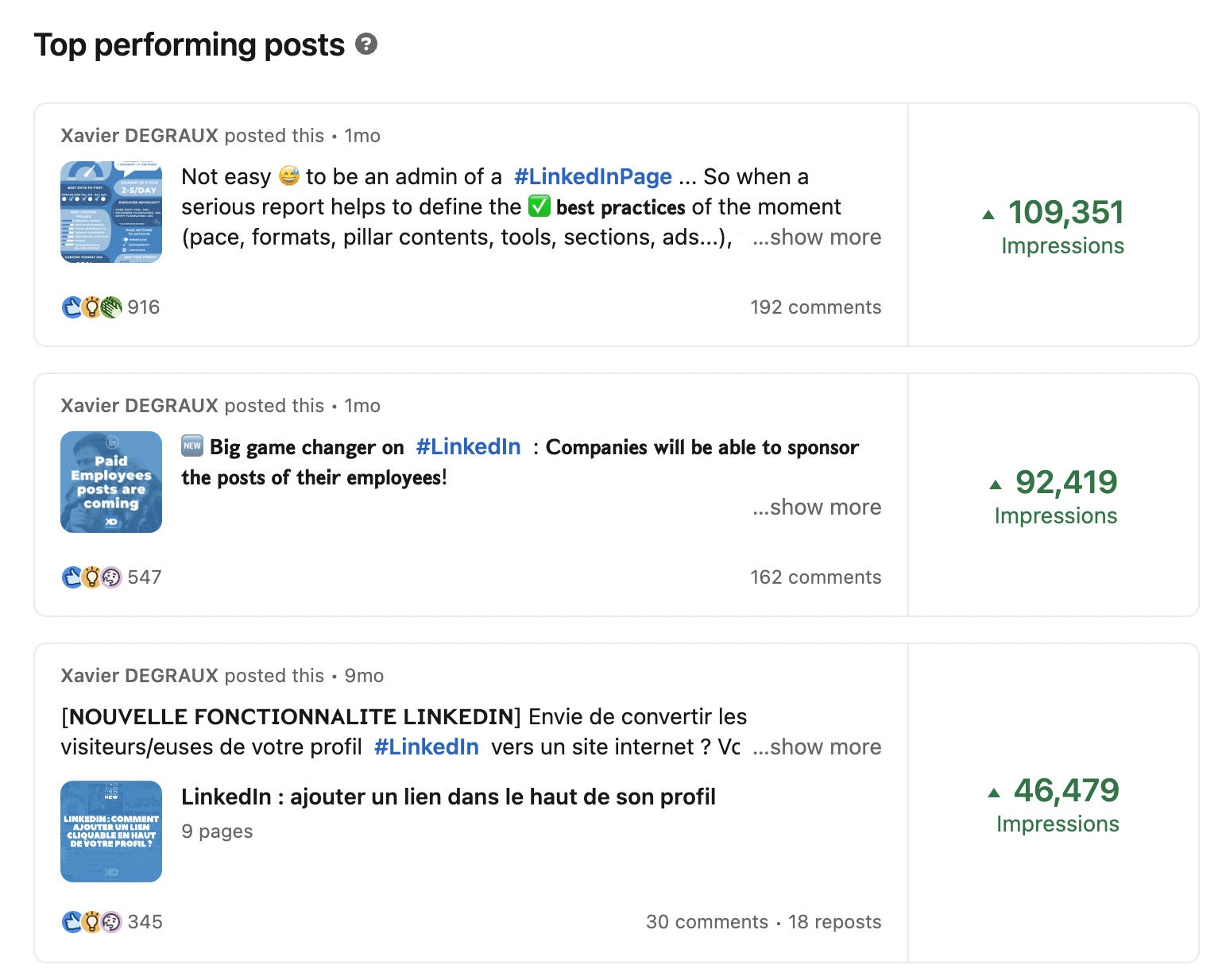Click the 'Top performing posts' heading

[x=189, y=44]
